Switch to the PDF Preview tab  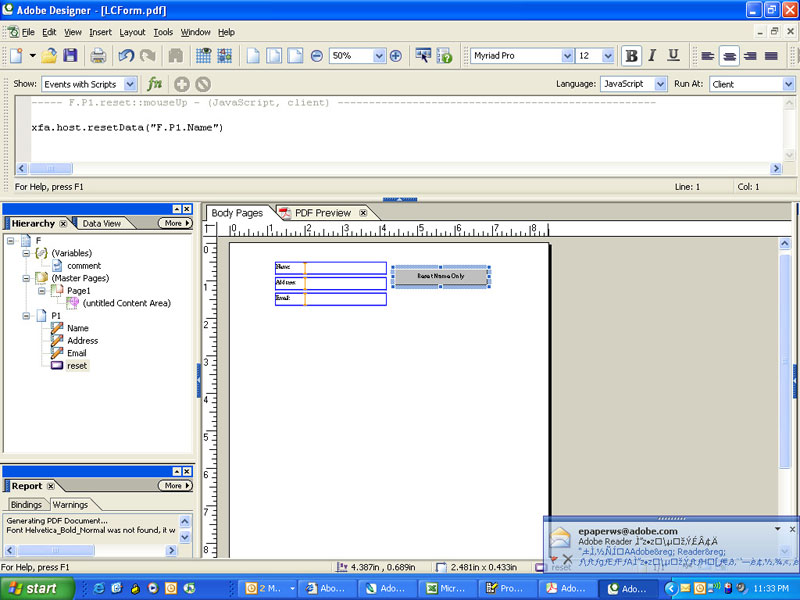click(322, 213)
